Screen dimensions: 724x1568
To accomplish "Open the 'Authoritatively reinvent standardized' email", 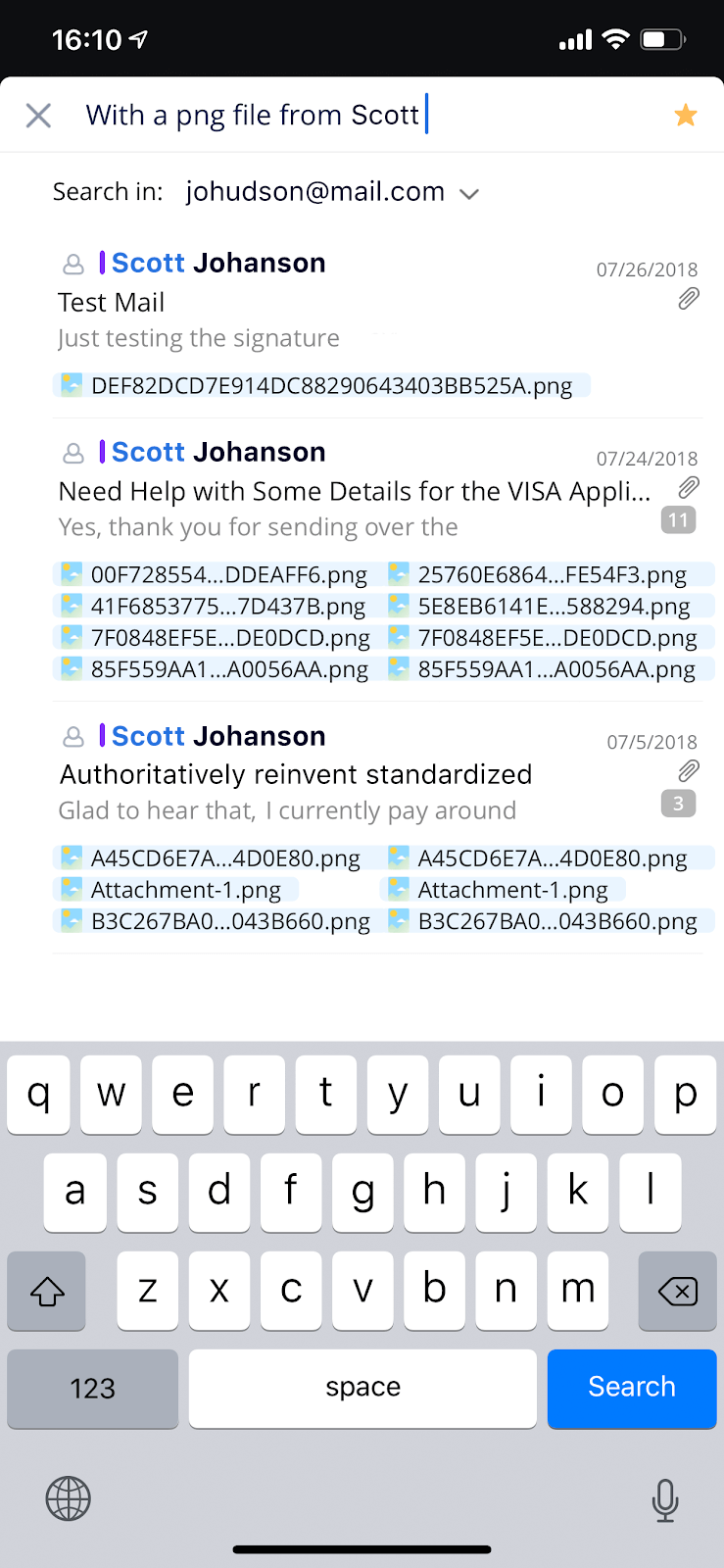I will coord(294,773).
